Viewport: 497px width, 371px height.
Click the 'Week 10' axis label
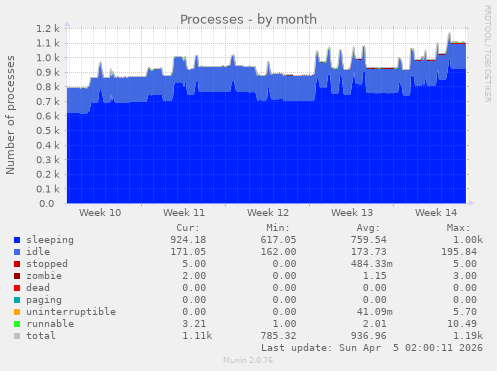pos(100,213)
